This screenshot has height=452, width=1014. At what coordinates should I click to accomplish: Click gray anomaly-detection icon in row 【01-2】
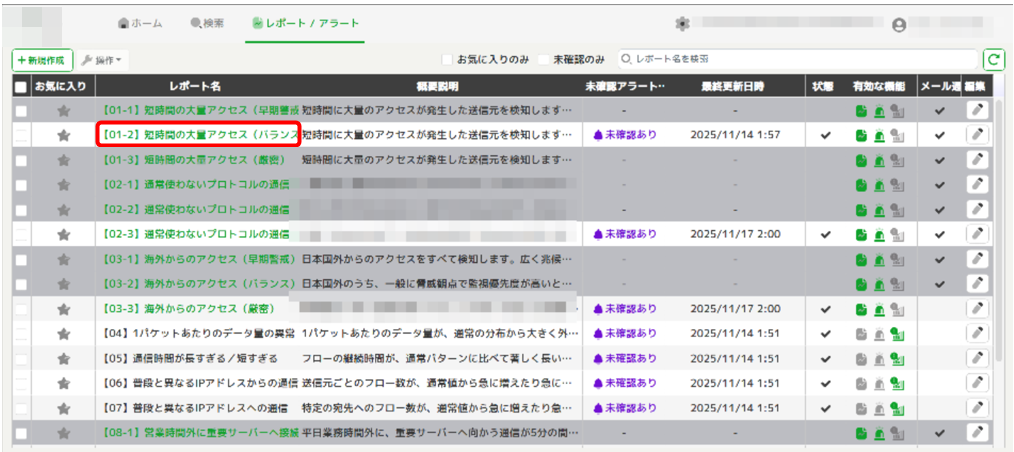point(897,135)
